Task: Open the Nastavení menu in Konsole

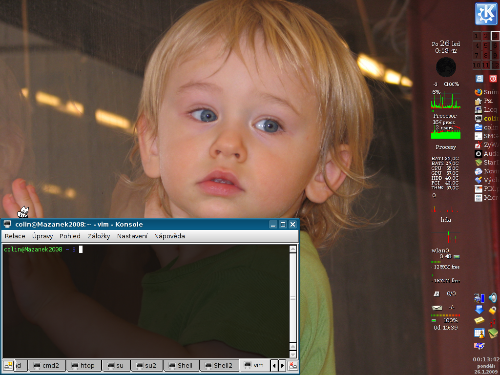Action: pyautogui.click(x=132, y=236)
